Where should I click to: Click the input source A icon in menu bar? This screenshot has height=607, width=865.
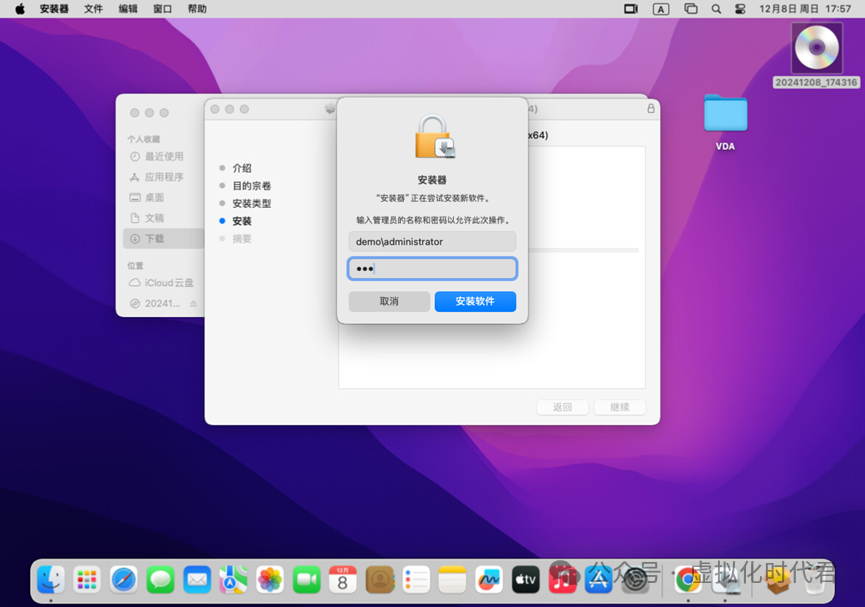(x=661, y=9)
